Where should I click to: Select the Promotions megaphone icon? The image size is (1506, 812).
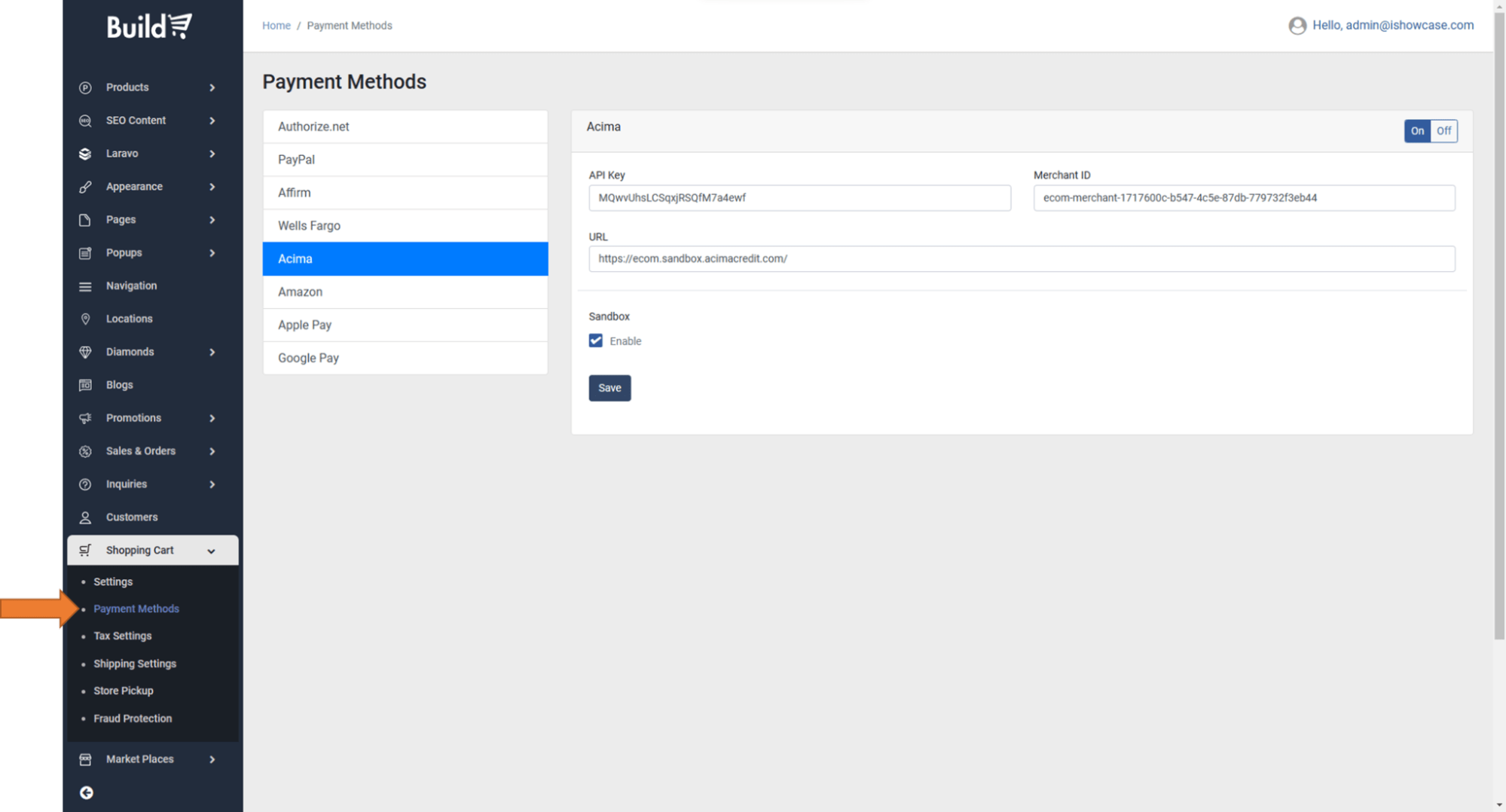coord(85,418)
